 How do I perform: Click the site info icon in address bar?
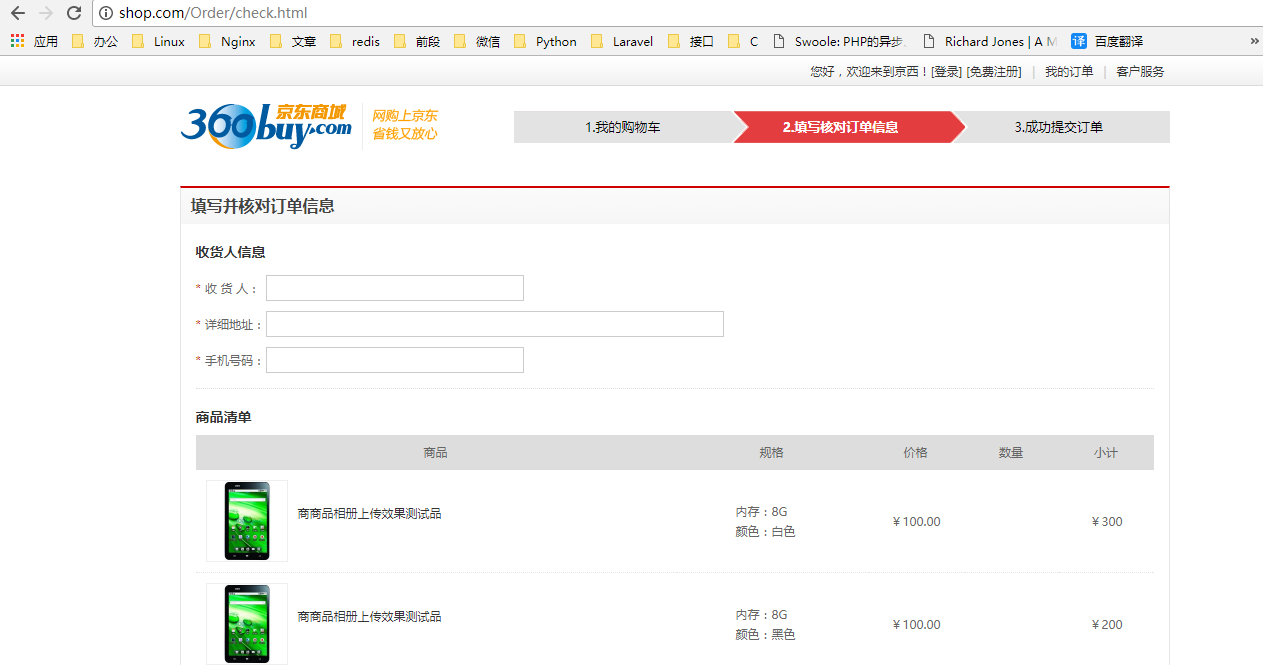pyautogui.click(x=106, y=13)
